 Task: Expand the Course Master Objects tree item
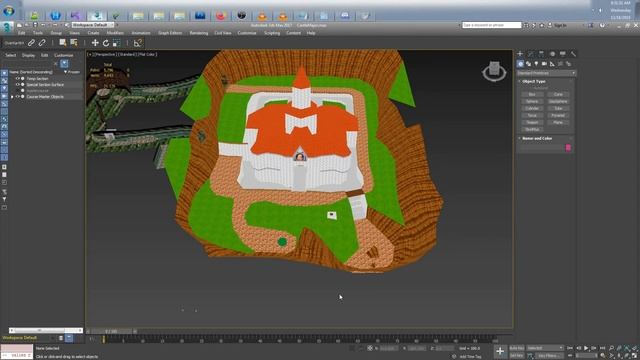[x=12, y=97]
